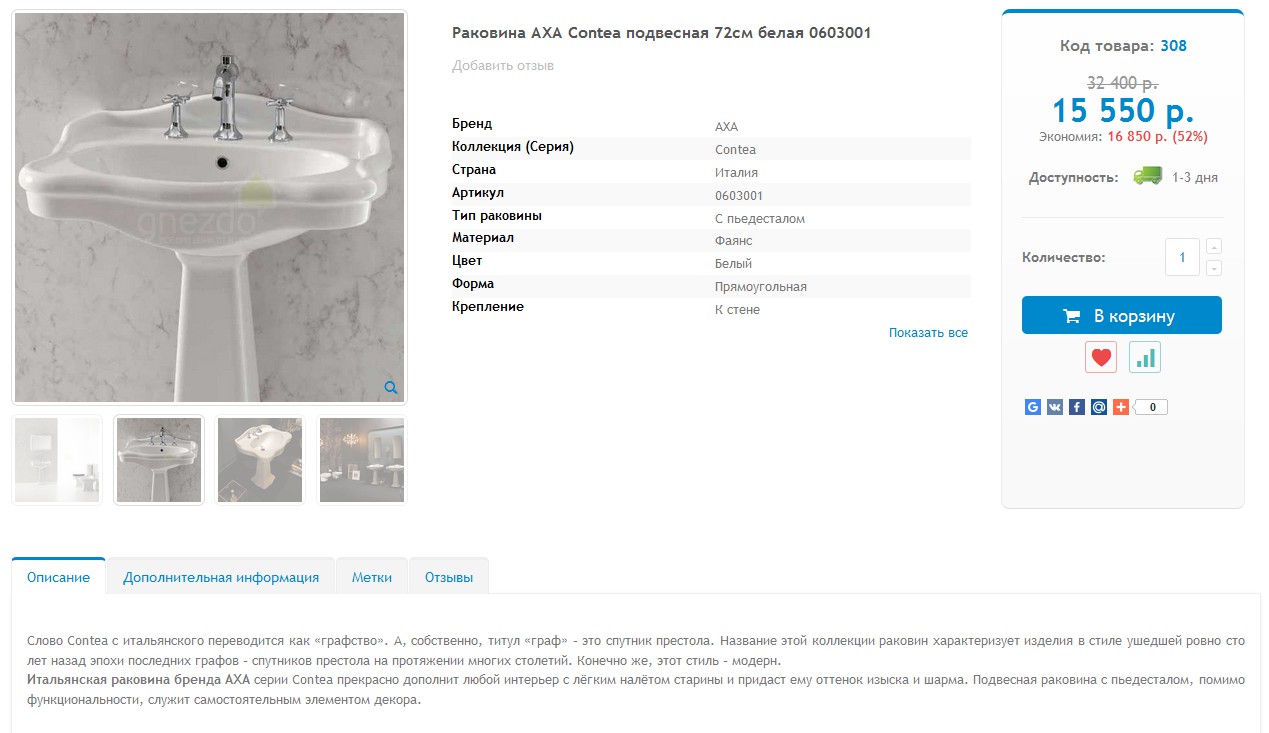Viewport: 1269px width, 733px height.
Task: Select the first bathroom interior thumbnail
Action: 57,460
